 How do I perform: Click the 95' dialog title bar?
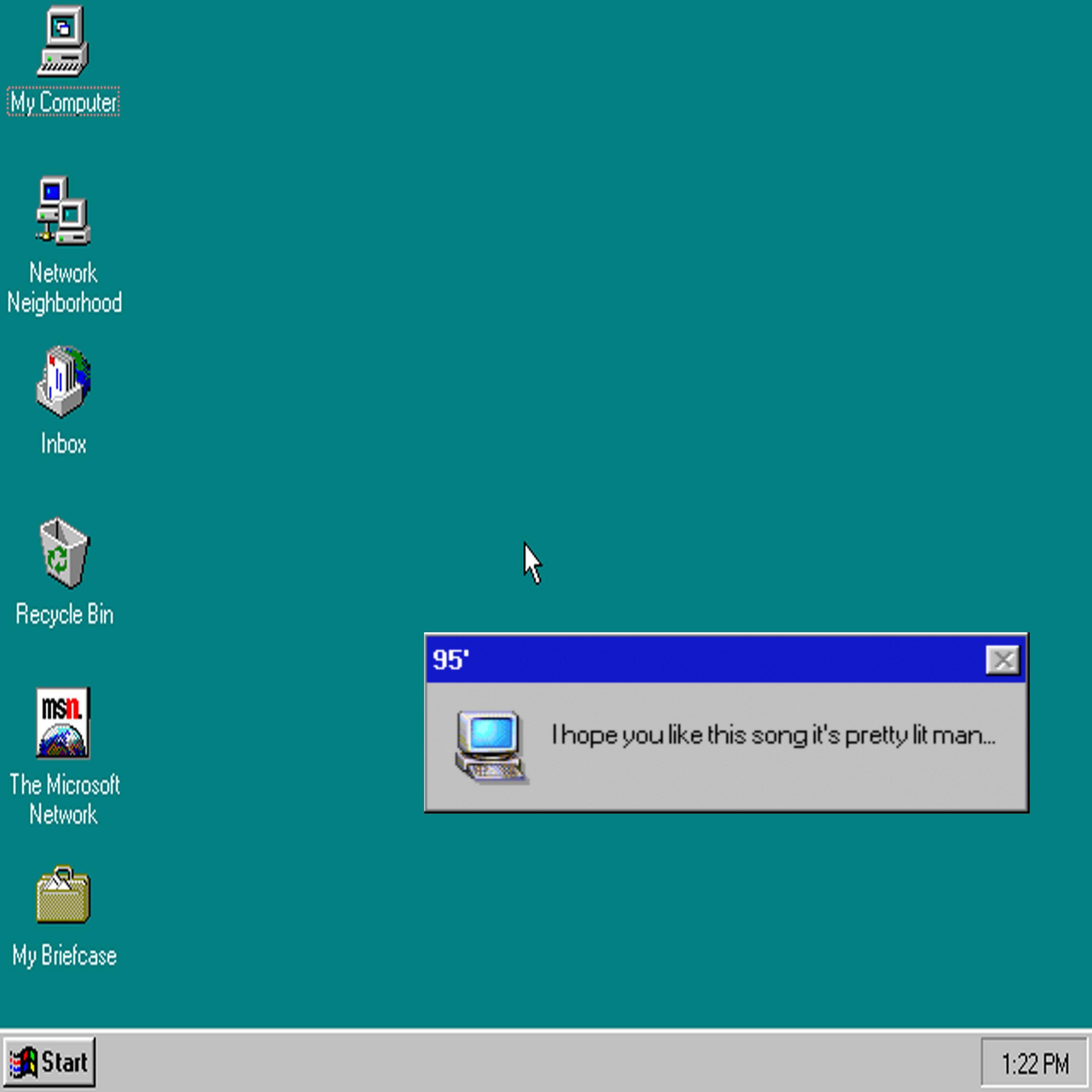[x=726, y=659]
